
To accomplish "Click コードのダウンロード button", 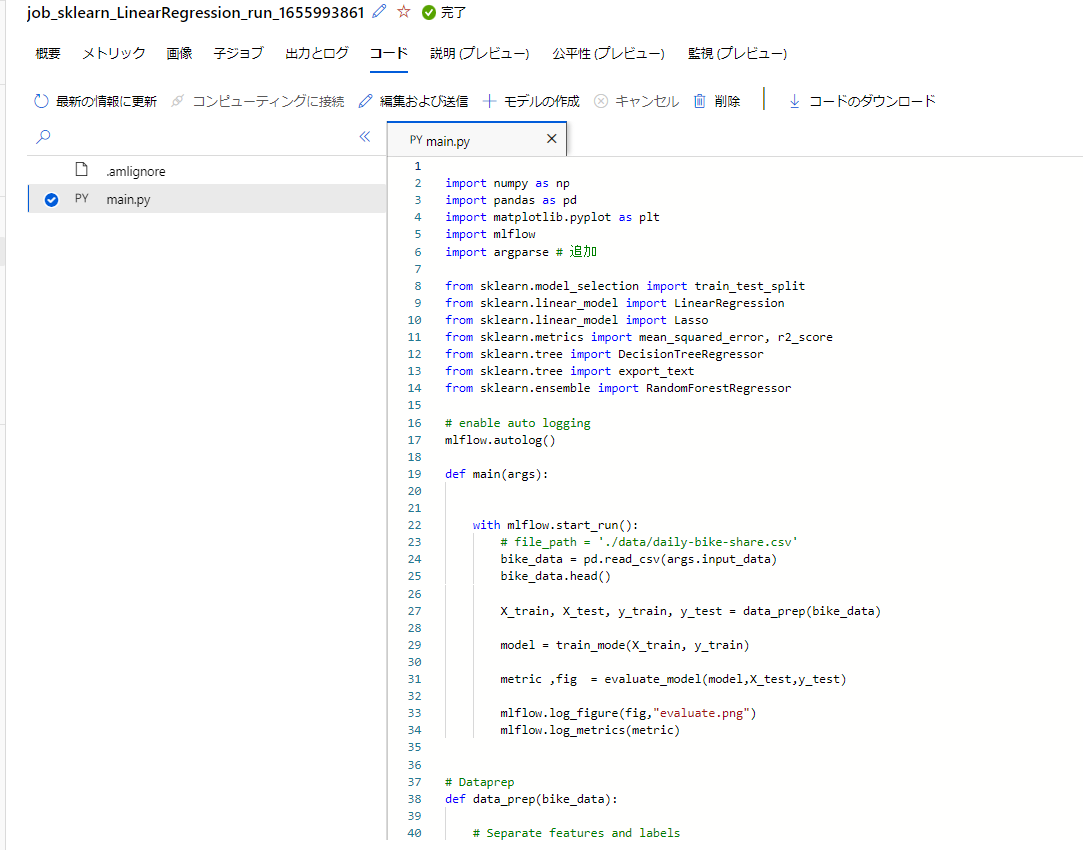I will pyautogui.click(x=861, y=101).
